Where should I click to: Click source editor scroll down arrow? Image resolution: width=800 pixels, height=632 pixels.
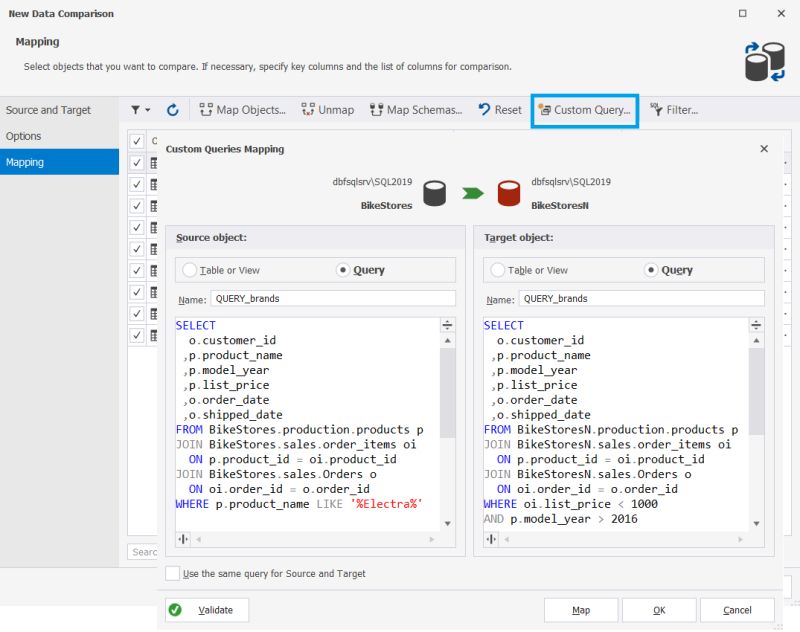[447, 523]
